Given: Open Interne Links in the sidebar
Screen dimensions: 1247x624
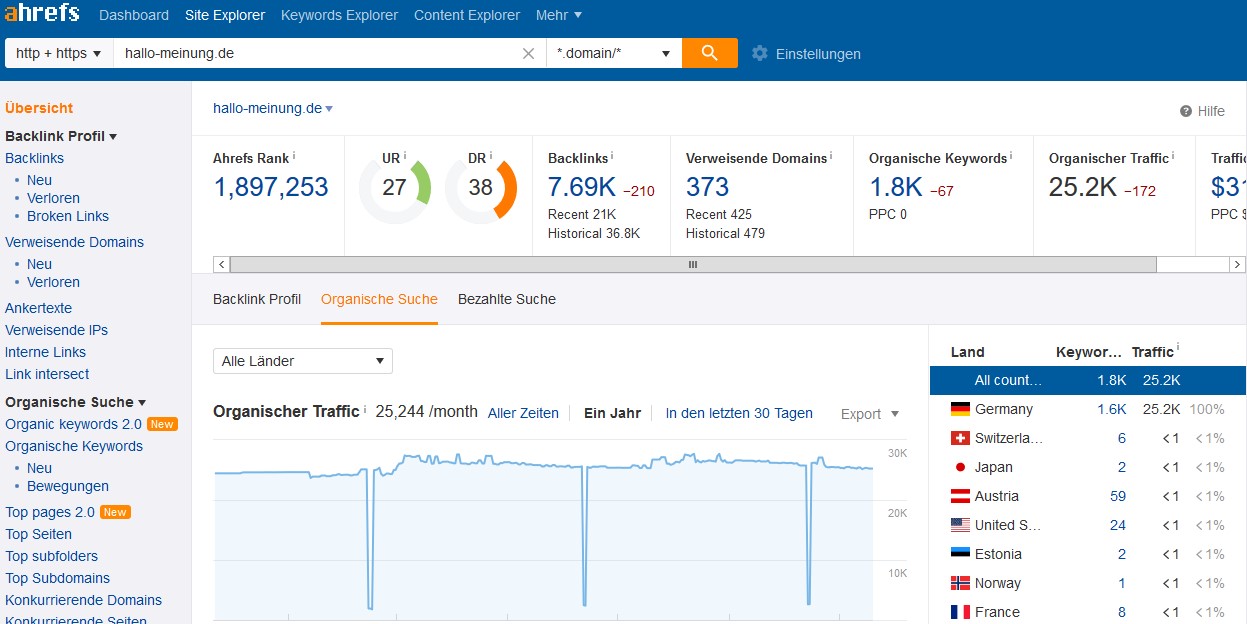Looking at the screenshot, I should pos(45,352).
